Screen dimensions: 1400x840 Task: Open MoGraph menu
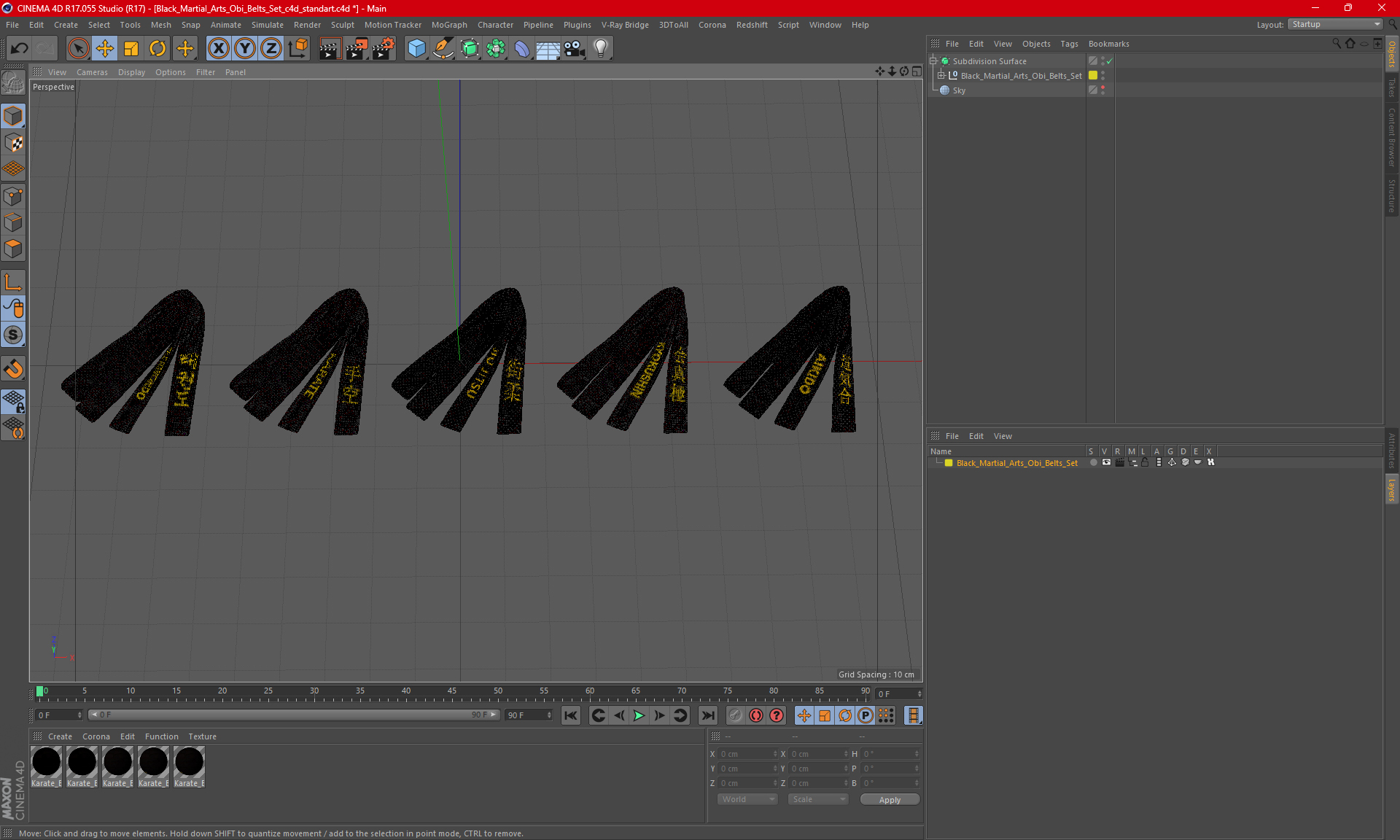(x=449, y=25)
